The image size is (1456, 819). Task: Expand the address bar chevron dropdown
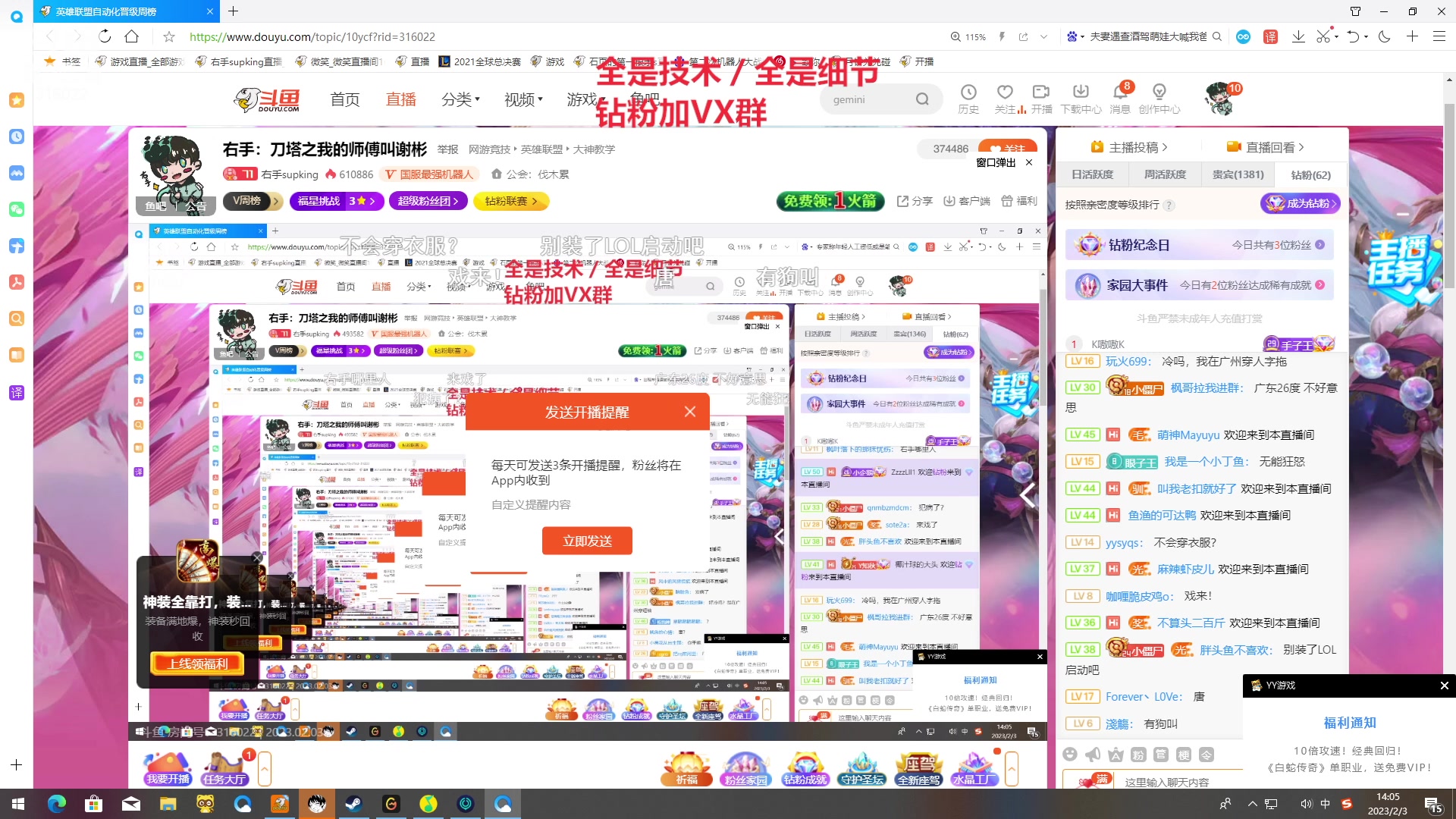click(x=1043, y=36)
